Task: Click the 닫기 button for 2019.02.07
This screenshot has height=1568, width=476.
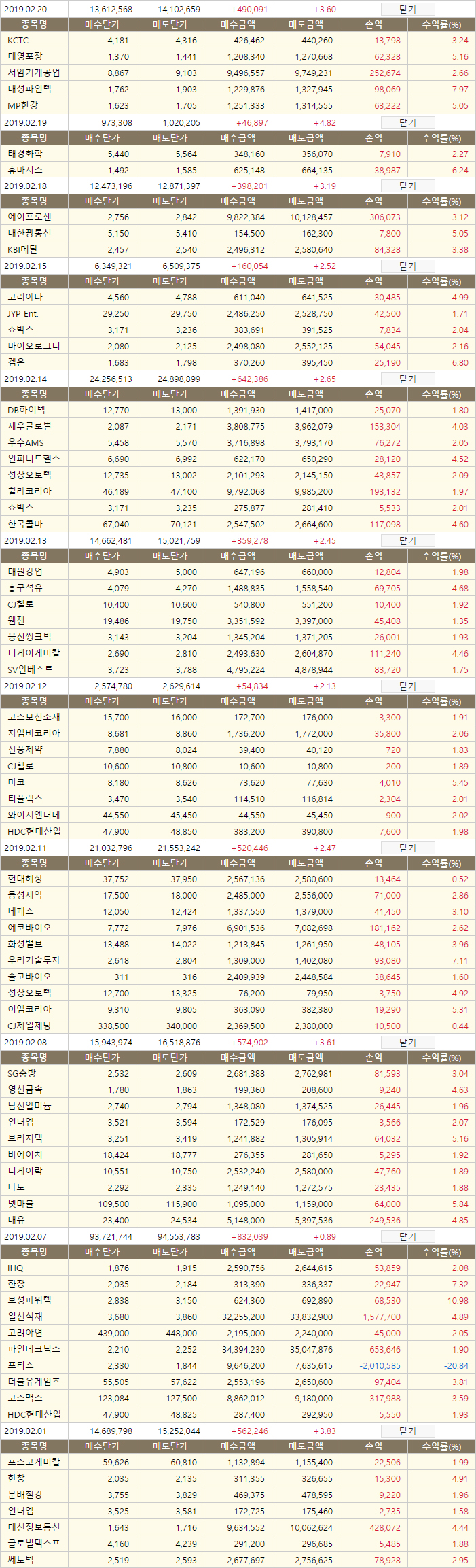Action: pyautogui.click(x=407, y=1237)
